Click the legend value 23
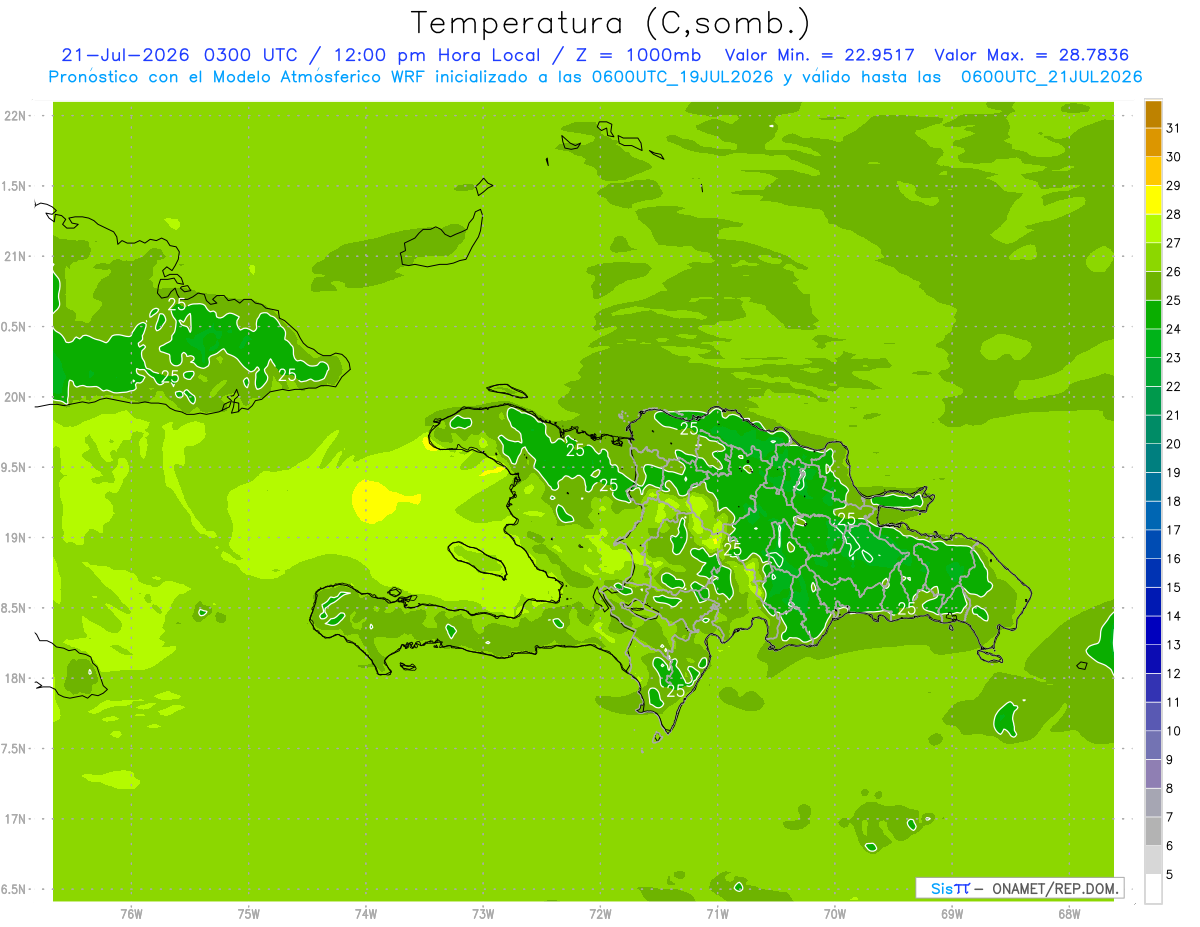The height and width of the screenshot is (927, 1200). point(1173,358)
